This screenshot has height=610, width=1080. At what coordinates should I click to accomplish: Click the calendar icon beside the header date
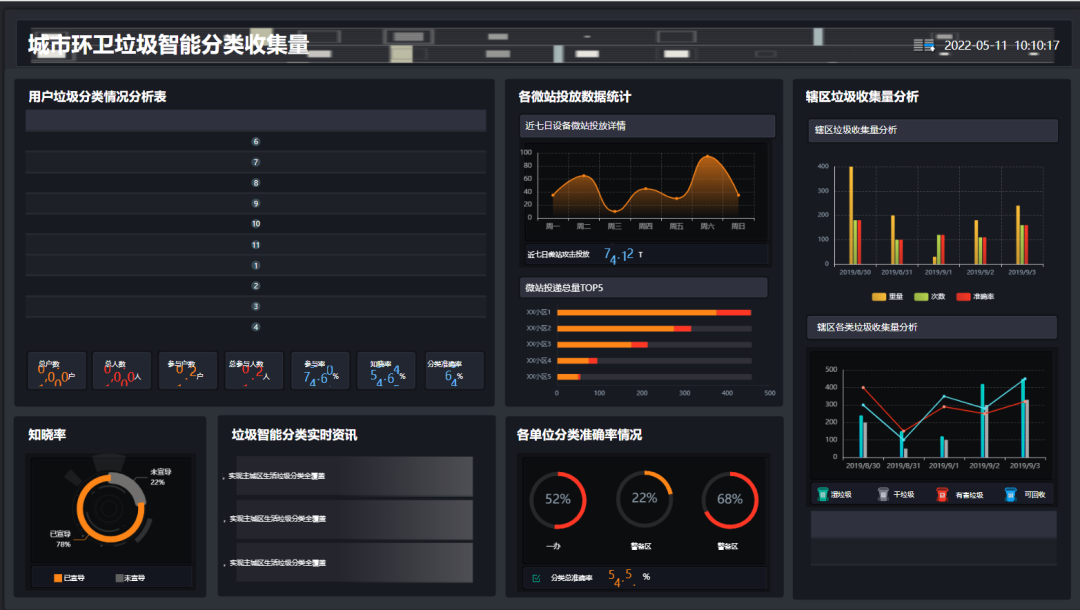pos(924,45)
